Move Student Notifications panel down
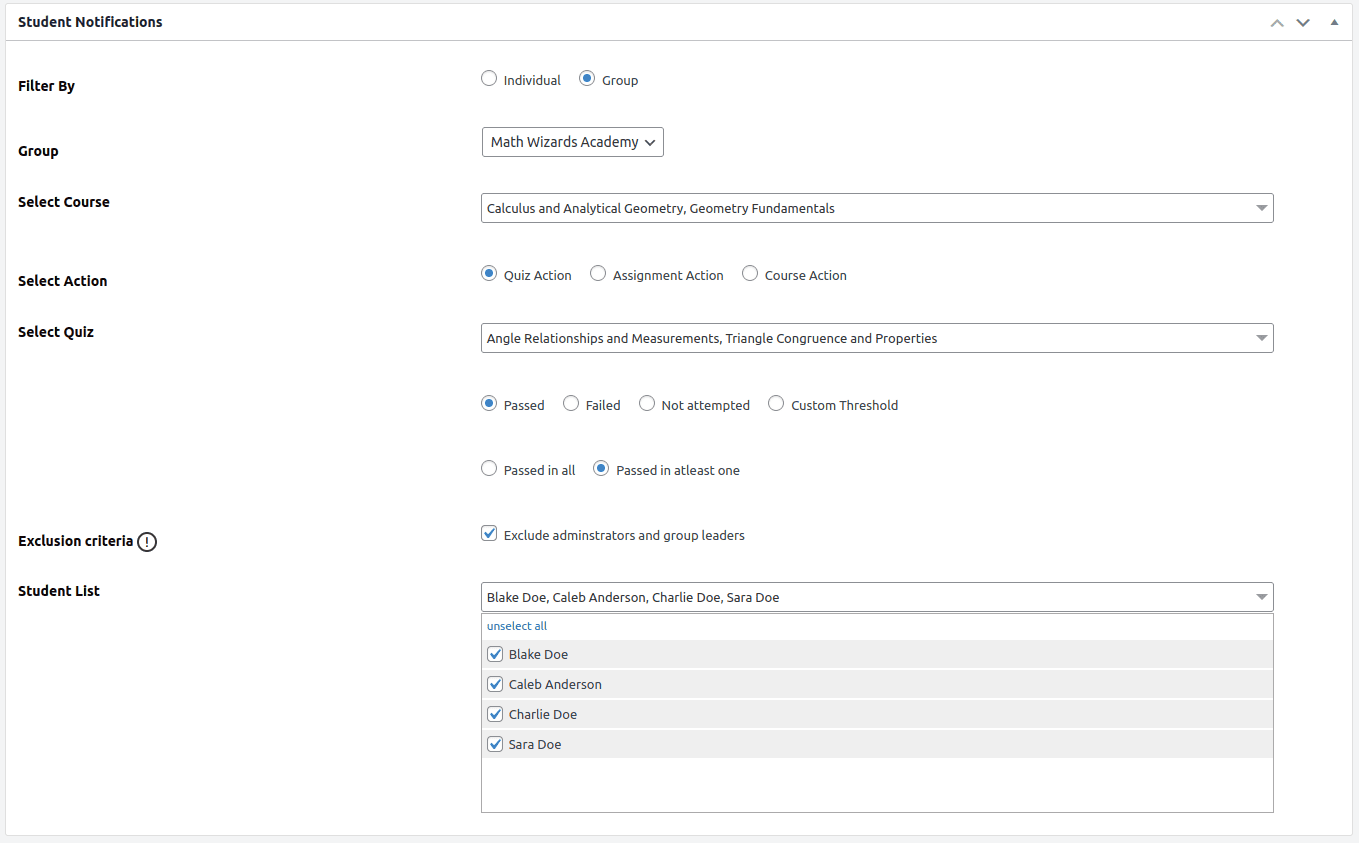This screenshot has width=1359, height=843. coord(1302,22)
